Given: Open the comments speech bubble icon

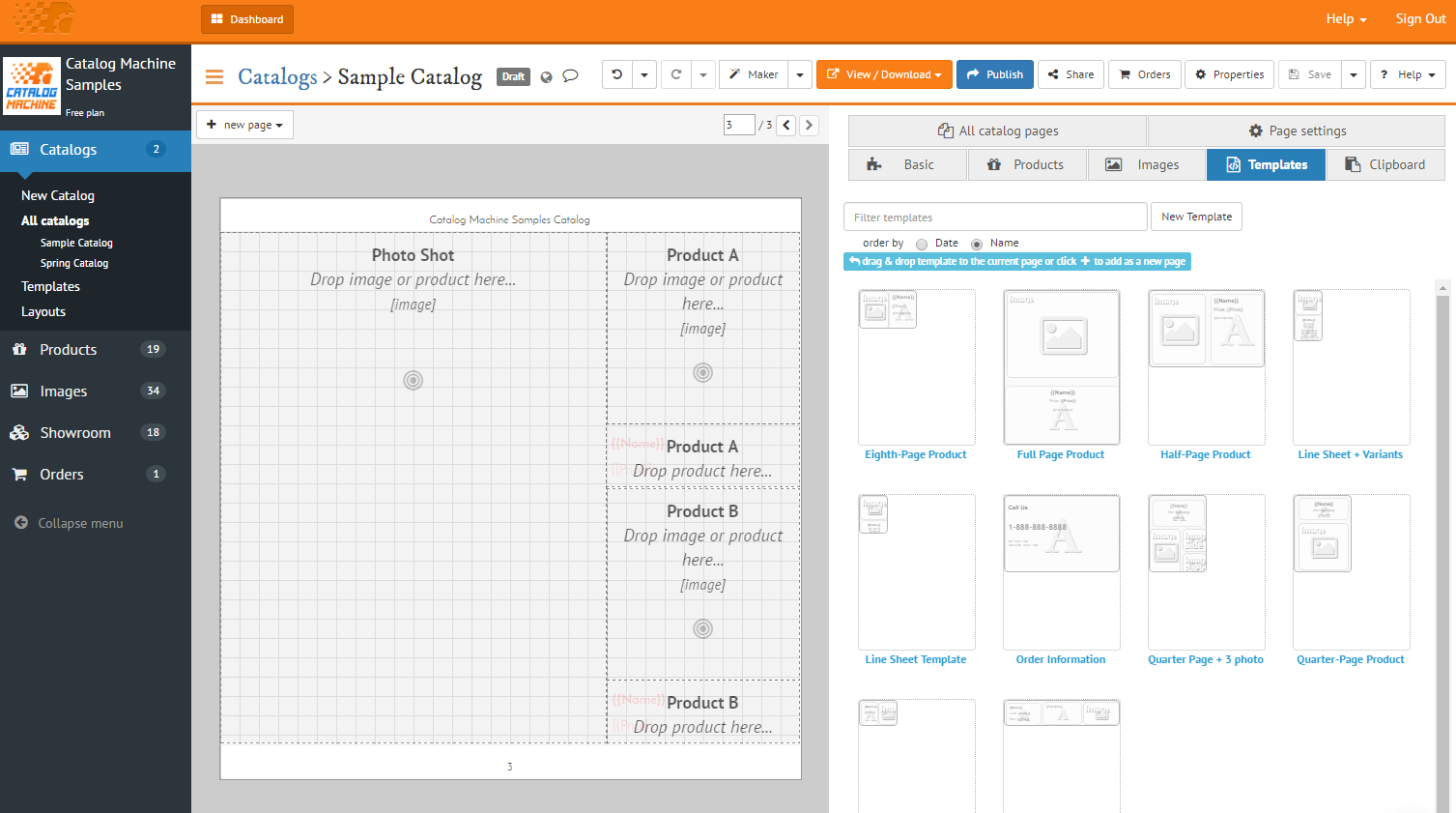Looking at the screenshot, I should click(570, 75).
